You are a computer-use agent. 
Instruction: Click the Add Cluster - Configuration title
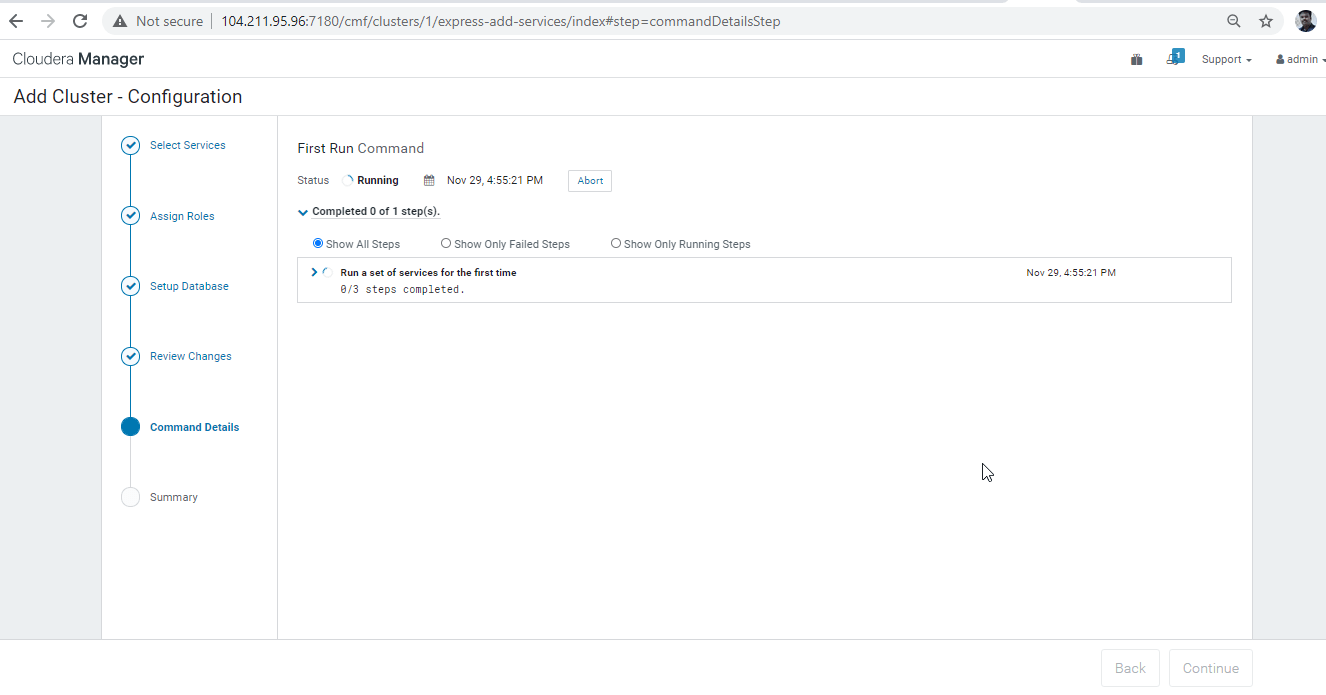[128, 97]
